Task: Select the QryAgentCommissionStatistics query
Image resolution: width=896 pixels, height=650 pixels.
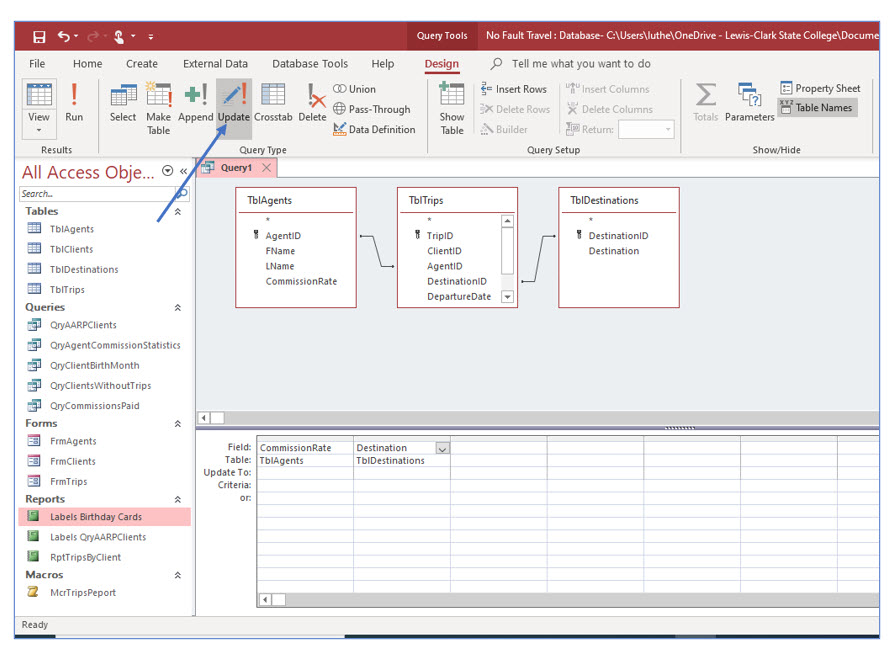Action: pos(115,346)
